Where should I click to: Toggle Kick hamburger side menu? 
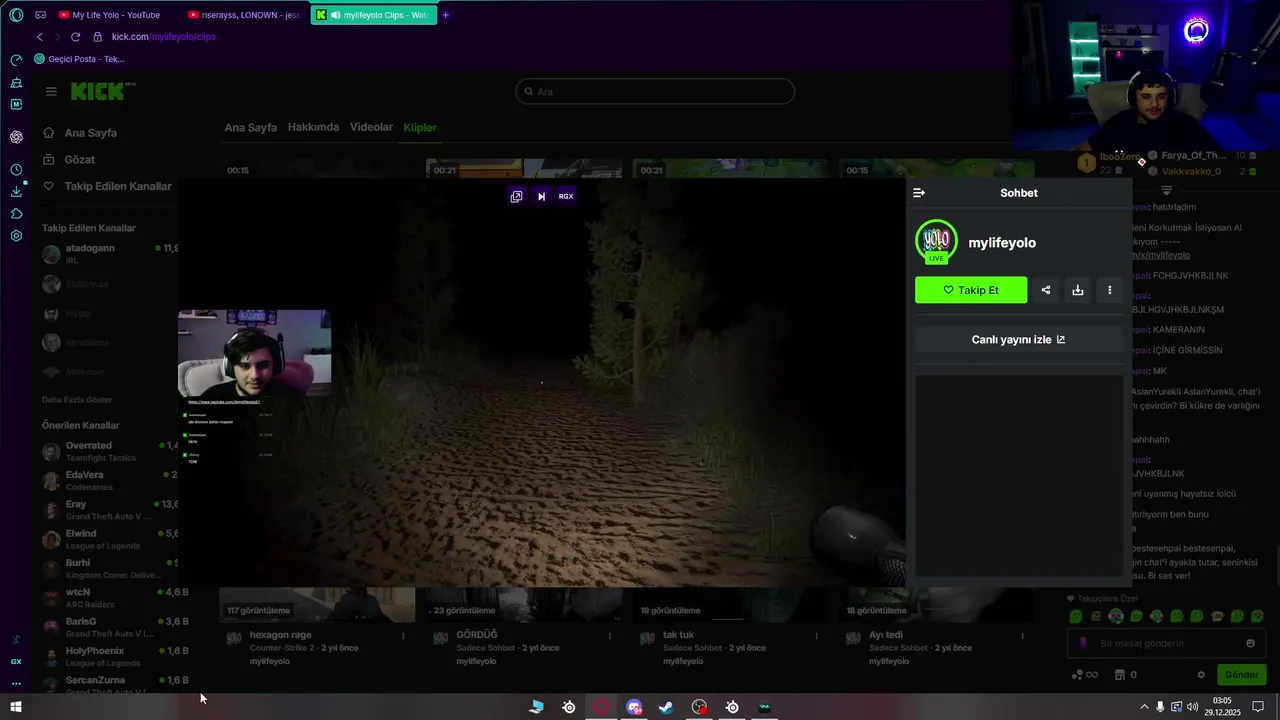[51, 91]
